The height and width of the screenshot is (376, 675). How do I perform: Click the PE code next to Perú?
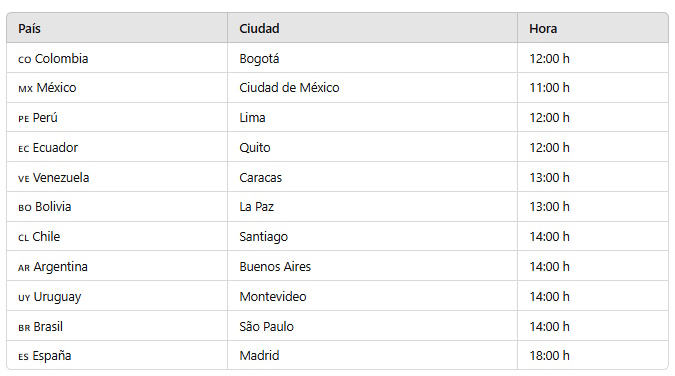[x=24, y=119]
